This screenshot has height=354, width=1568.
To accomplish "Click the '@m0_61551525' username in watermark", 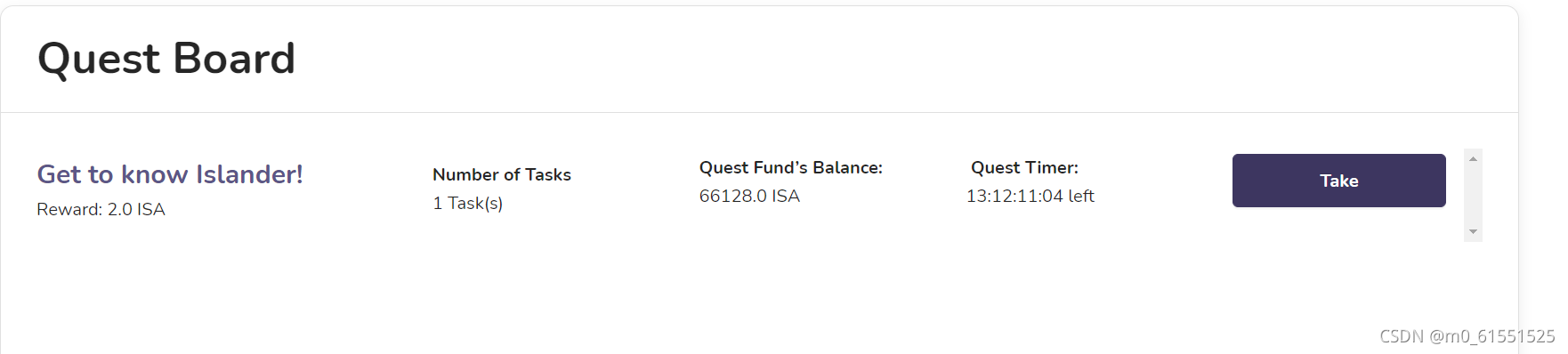I will (x=1492, y=336).
